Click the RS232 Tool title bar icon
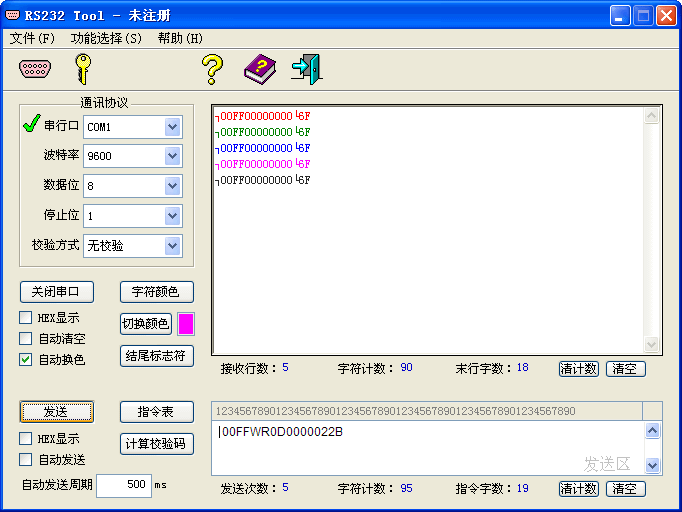 point(12,15)
